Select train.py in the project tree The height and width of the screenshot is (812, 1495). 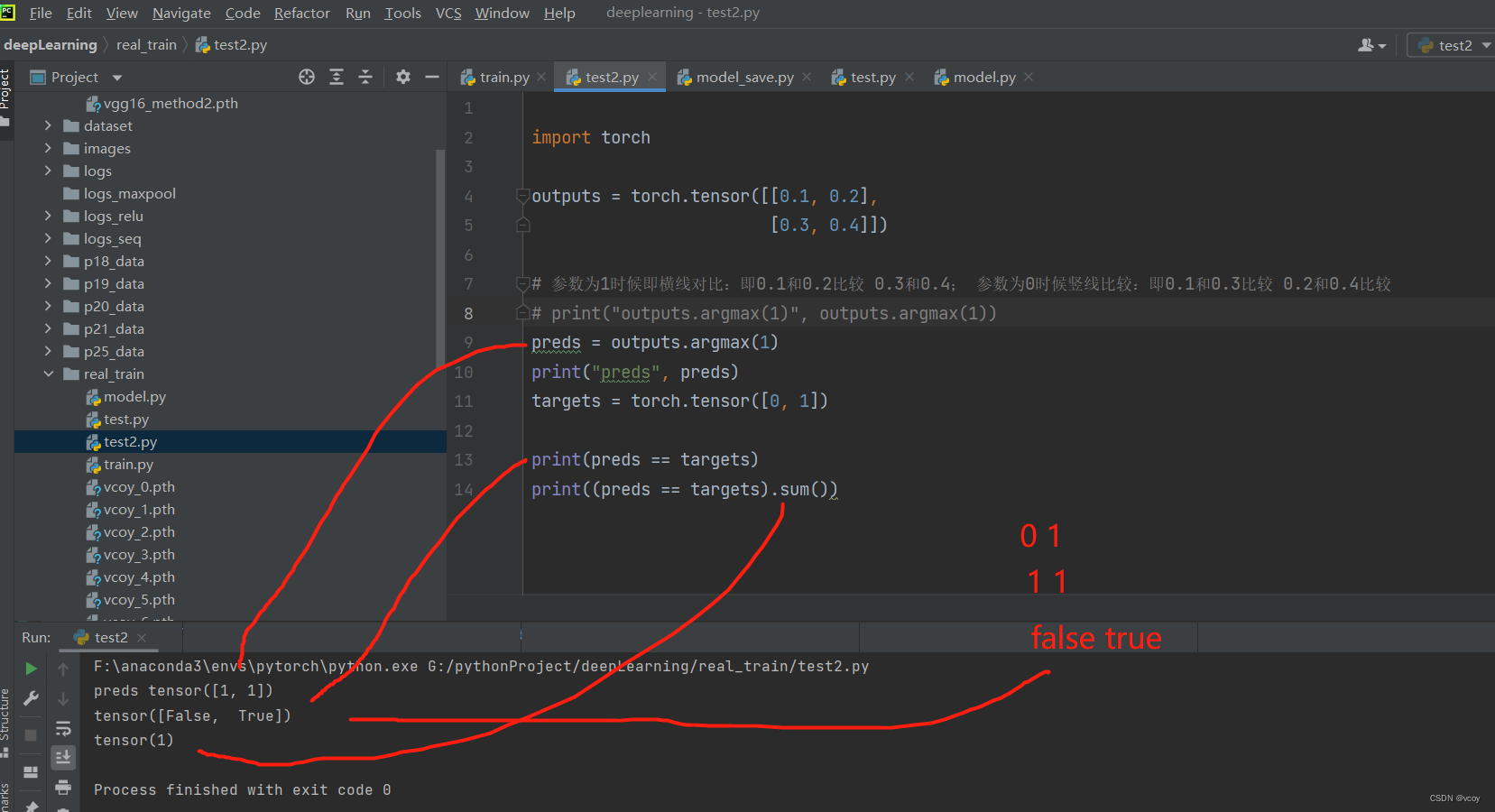click(128, 464)
